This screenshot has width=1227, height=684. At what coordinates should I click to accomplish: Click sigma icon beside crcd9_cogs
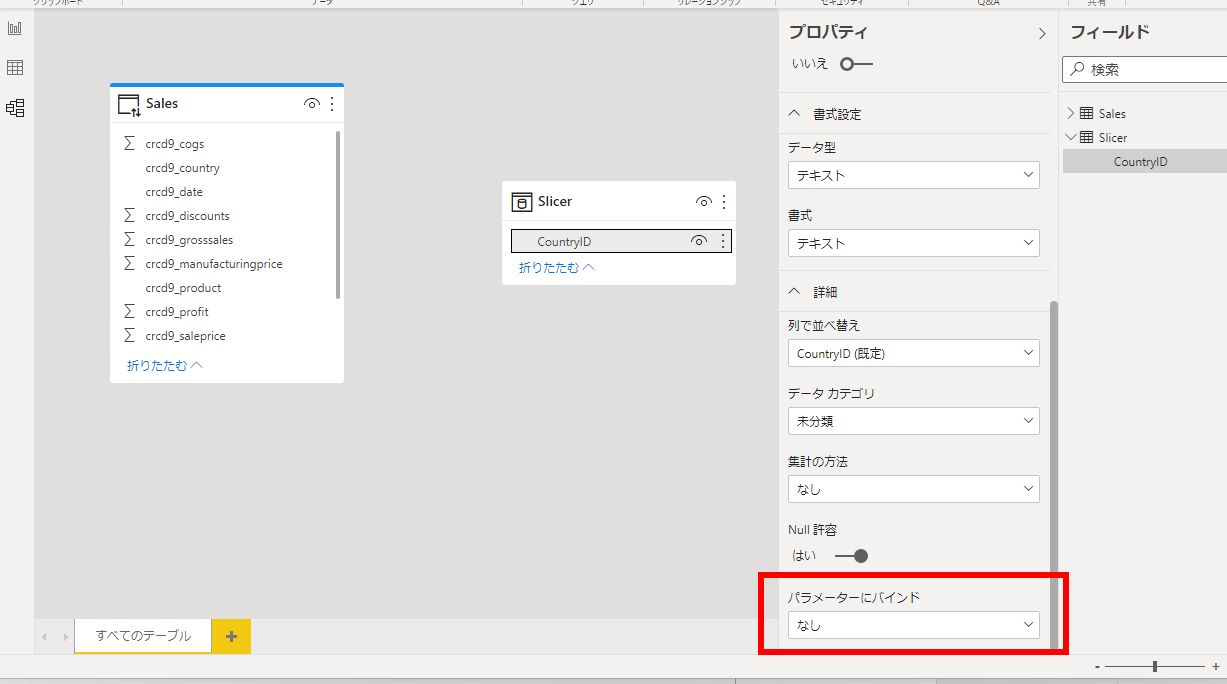click(x=129, y=143)
